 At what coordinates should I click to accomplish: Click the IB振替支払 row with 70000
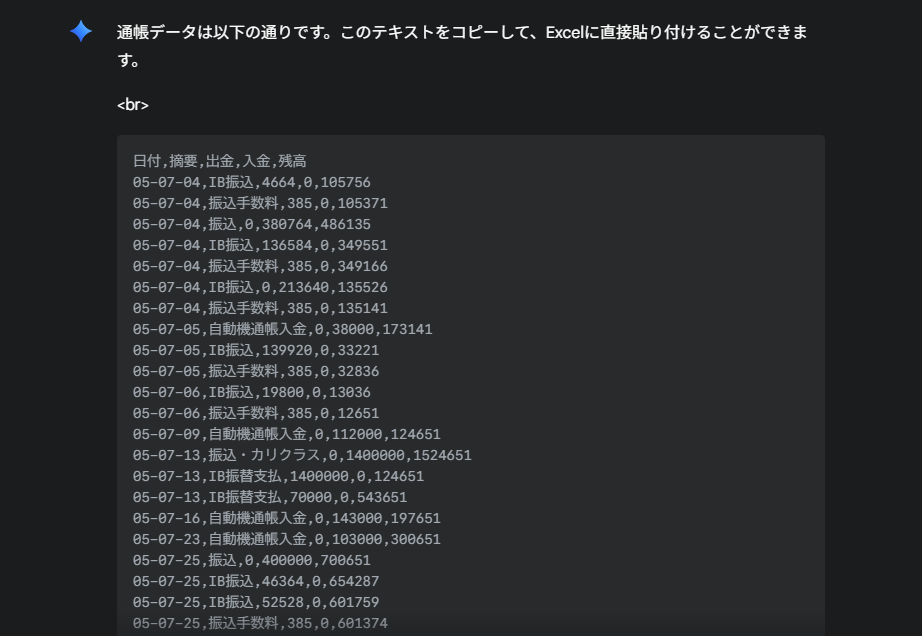tap(270, 497)
